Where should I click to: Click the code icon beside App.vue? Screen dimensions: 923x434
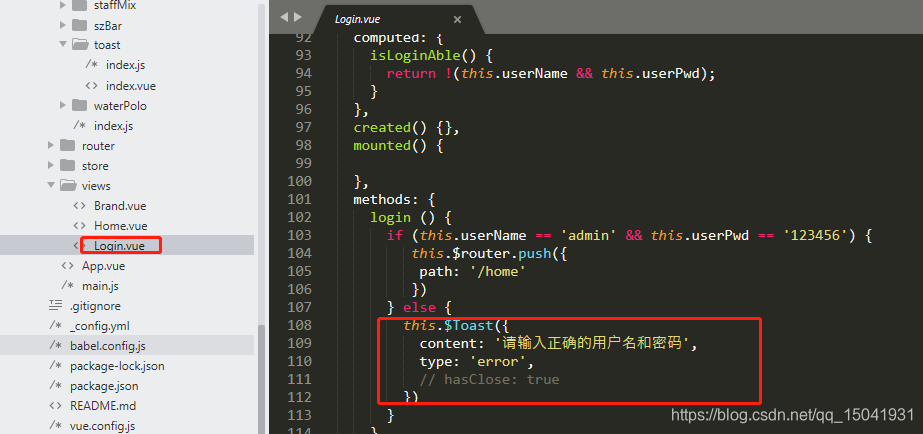click(68, 266)
